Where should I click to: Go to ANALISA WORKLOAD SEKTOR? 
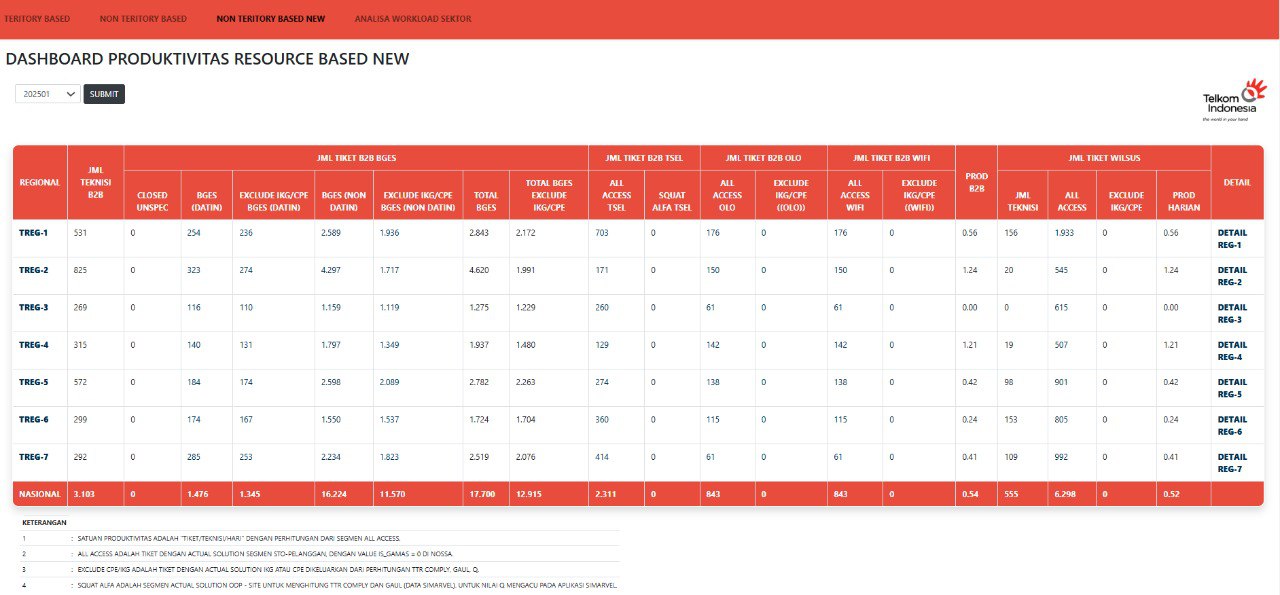tap(413, 19)
